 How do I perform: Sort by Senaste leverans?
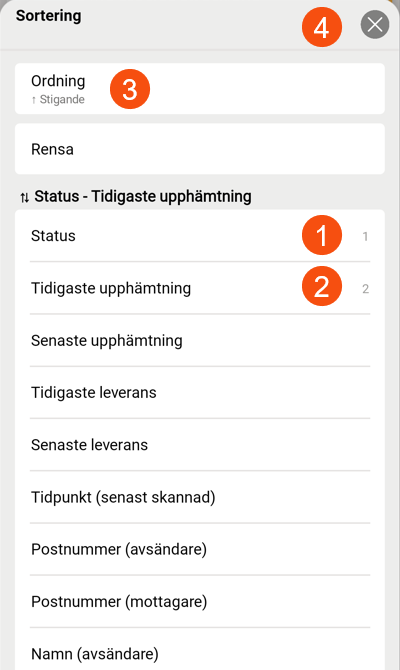click(200, 445)
